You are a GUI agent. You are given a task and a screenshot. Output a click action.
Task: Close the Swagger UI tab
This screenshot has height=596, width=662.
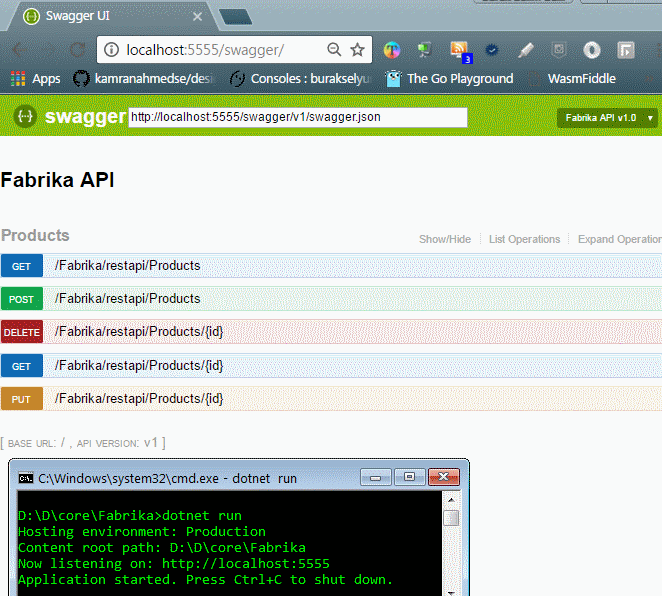coord(197,17)
